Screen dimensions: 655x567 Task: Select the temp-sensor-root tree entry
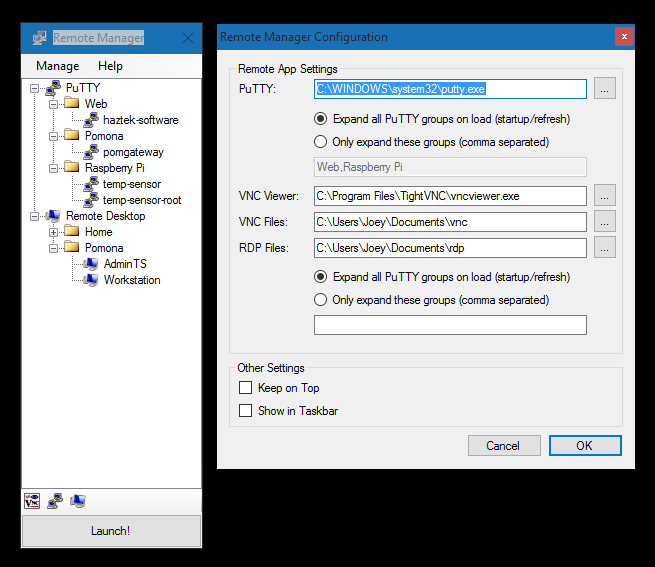point(142,200)
